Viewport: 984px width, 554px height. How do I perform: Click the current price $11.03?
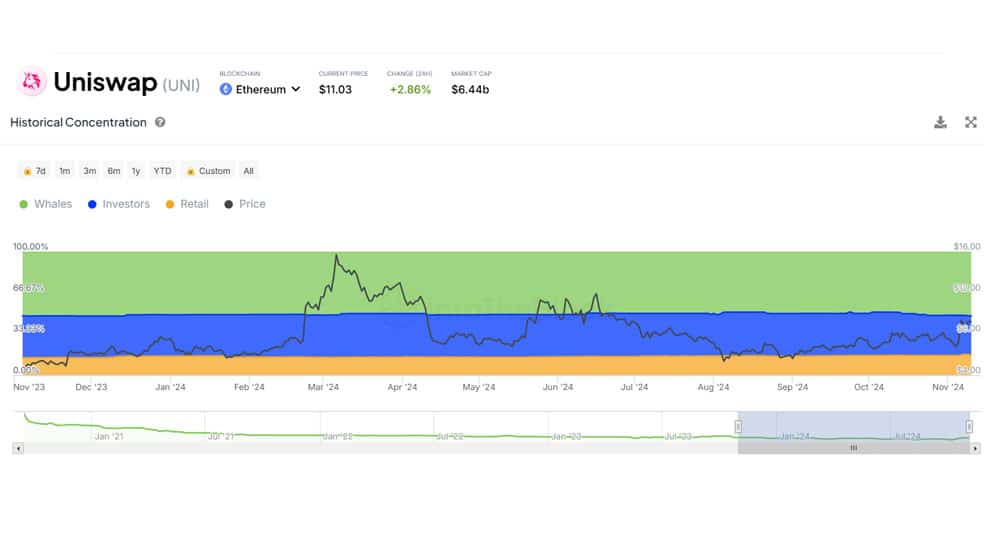pyautogui.click(x=335, y=90)
